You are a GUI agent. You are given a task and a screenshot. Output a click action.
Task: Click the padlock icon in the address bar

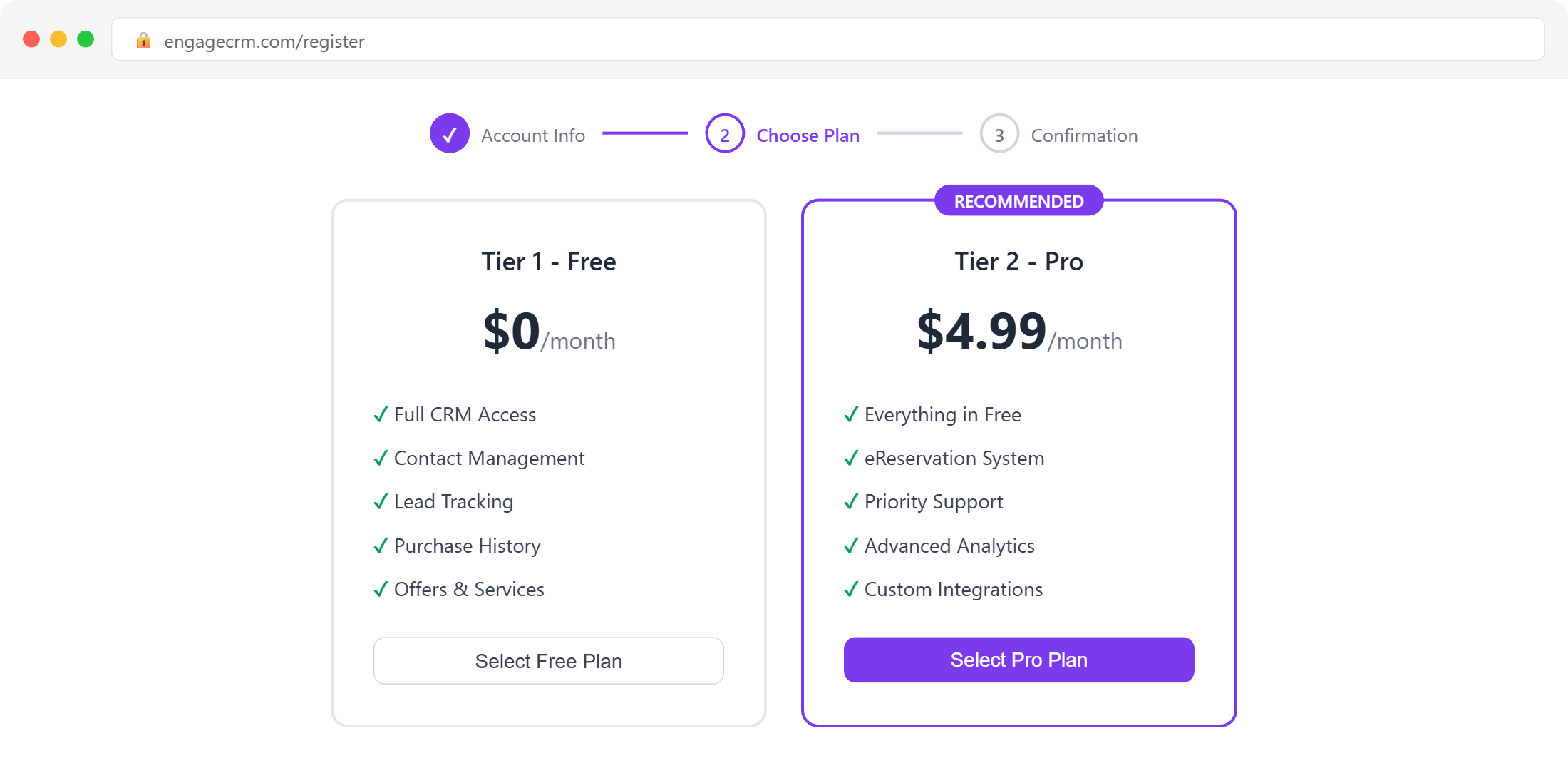point(144,41)
